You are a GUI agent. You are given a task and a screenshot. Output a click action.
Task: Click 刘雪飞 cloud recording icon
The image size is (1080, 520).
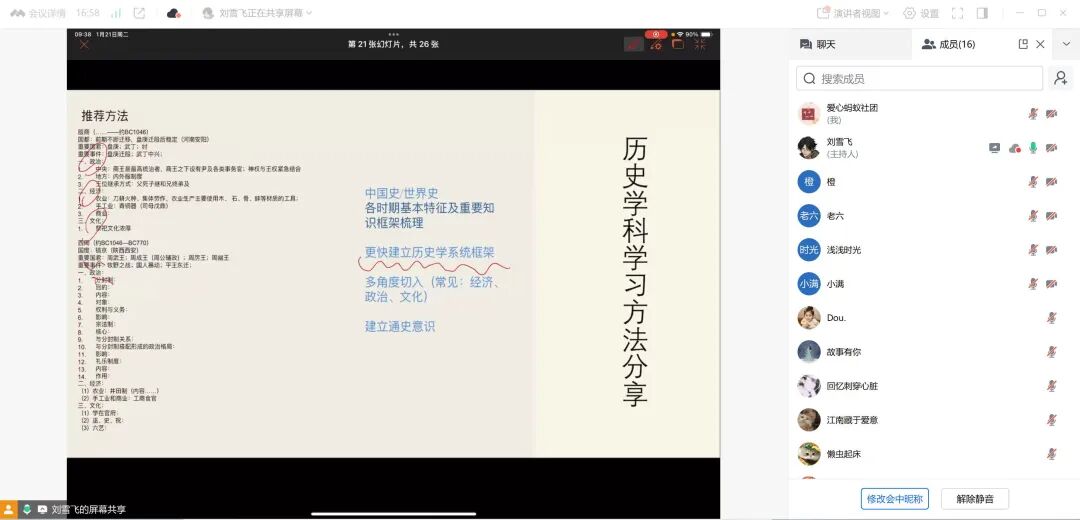point(1015,147)
